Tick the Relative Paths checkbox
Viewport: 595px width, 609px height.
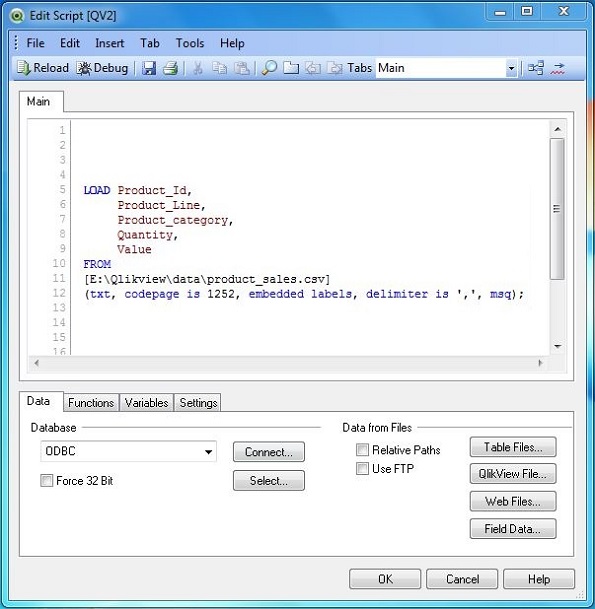click(x=362, y=449)
